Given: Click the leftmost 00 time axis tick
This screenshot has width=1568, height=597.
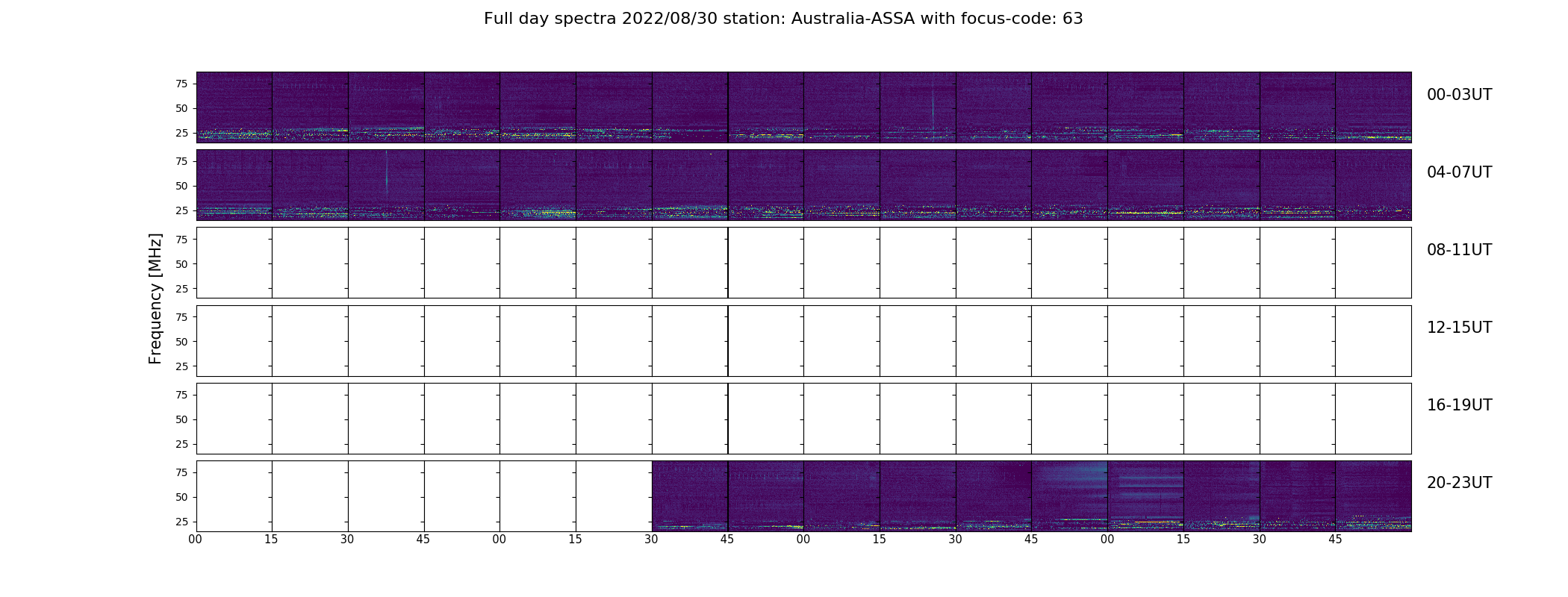Looking at the screenshot, I should [196, 540].
